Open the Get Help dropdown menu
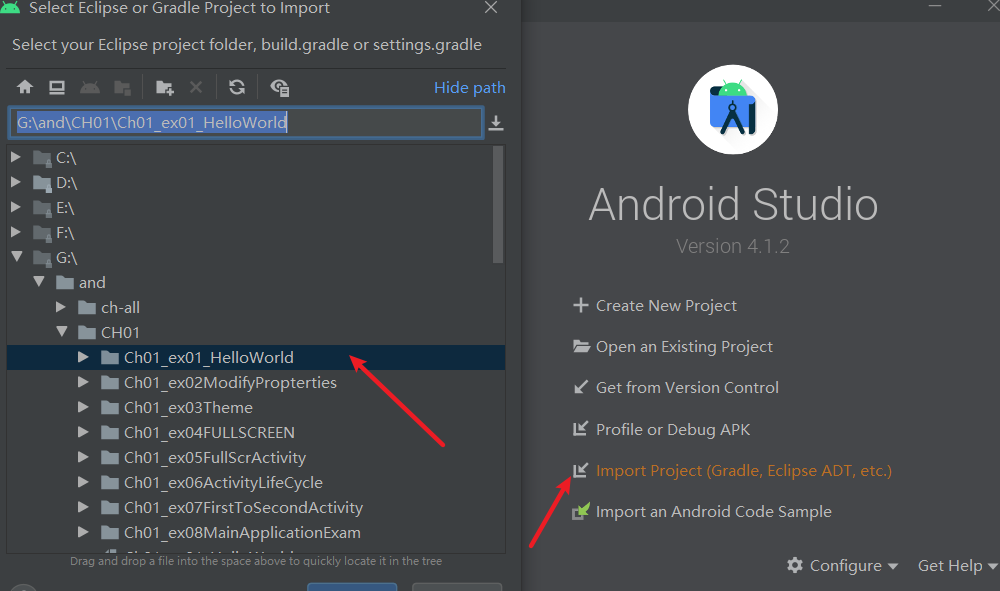Viewport: 1000px width, 591px height. [x=957, y=565]
